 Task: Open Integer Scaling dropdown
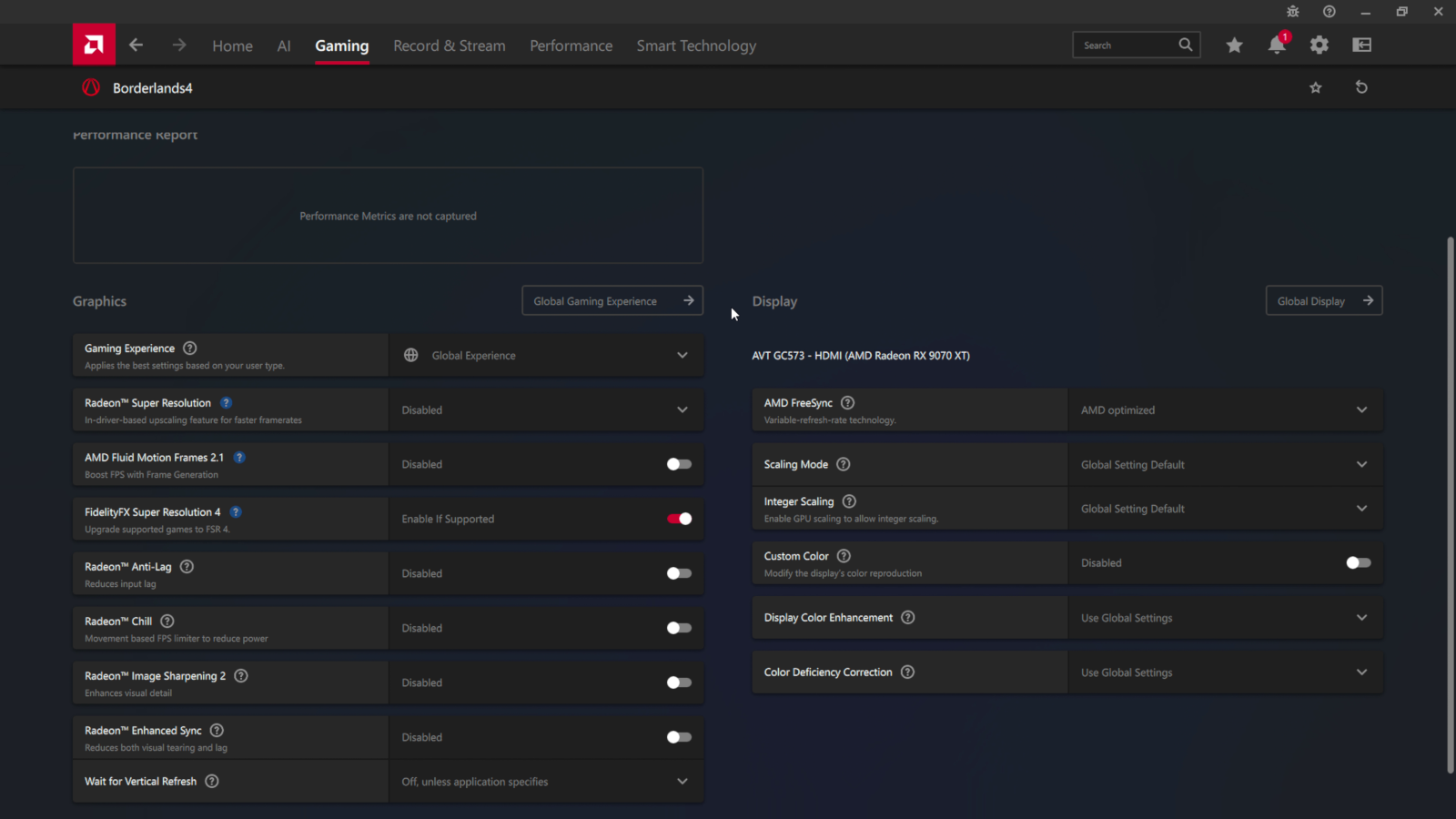coord(1226,509)
